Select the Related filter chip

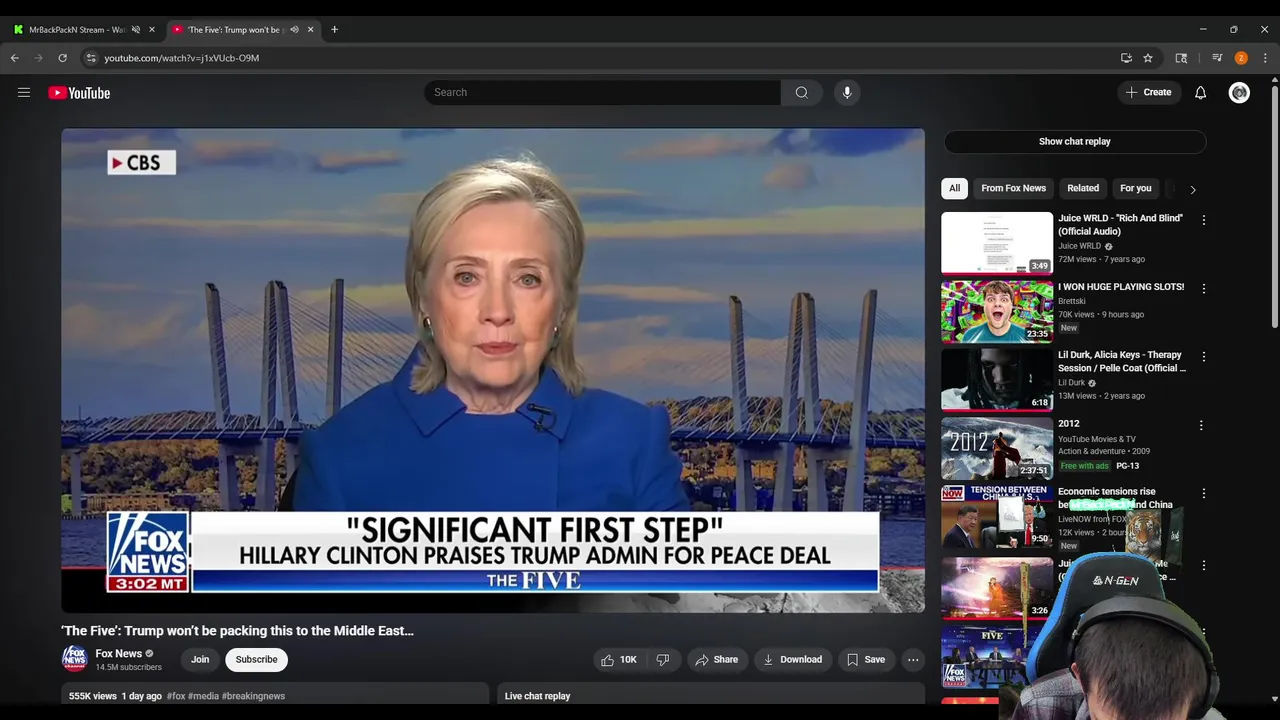pos(1082,188)
